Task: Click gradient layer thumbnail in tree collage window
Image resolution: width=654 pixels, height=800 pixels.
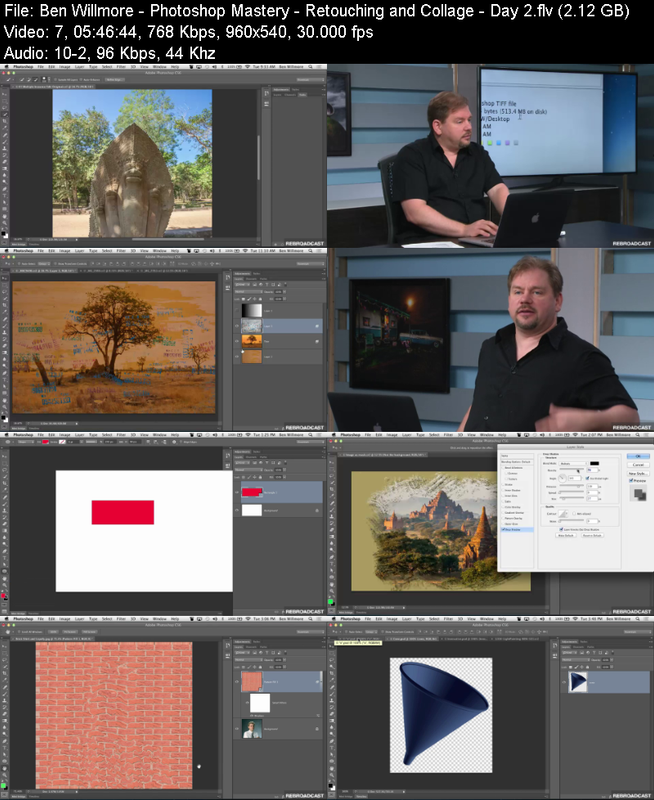Action: coord(252,310)
